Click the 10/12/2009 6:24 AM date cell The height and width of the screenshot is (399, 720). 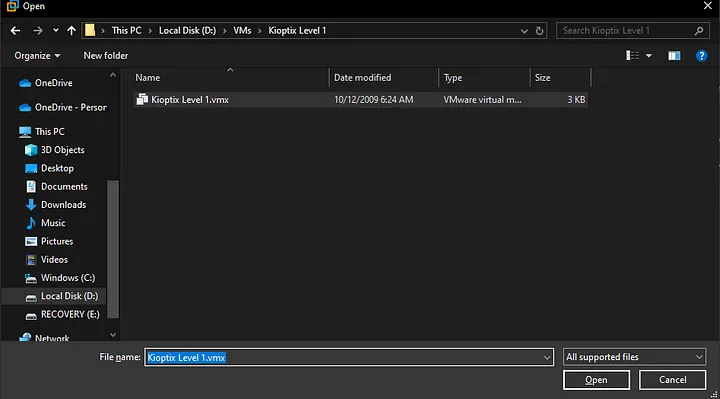pos(373,100)
